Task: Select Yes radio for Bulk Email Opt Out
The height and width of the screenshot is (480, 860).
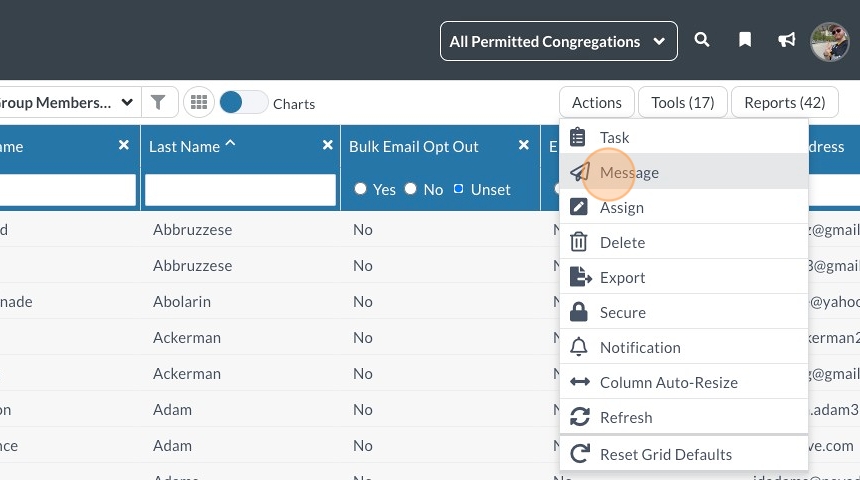Action: pos(361,189)
